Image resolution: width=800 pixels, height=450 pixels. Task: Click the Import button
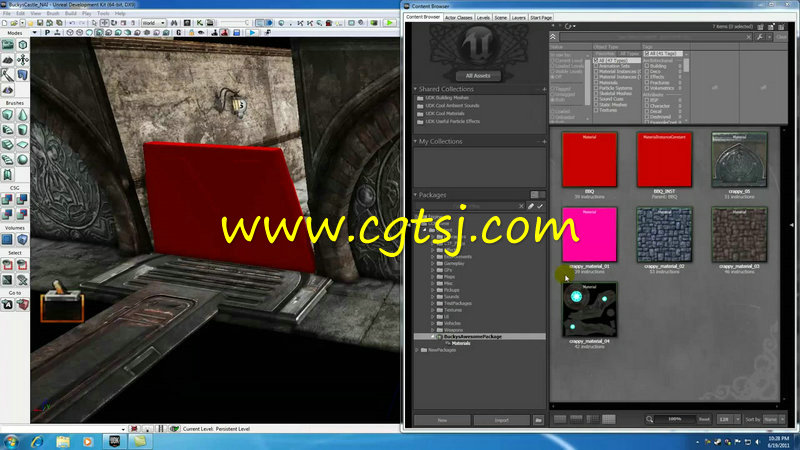(x=502, y=420)
